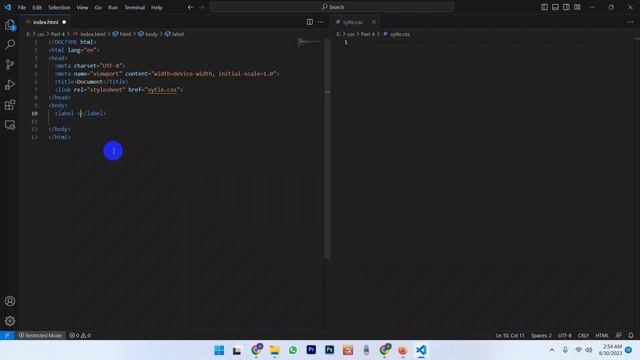Select the body breadcrumb in the index.html editor
This screenshot has height=360, width=640.
click(x=148, y=34)
